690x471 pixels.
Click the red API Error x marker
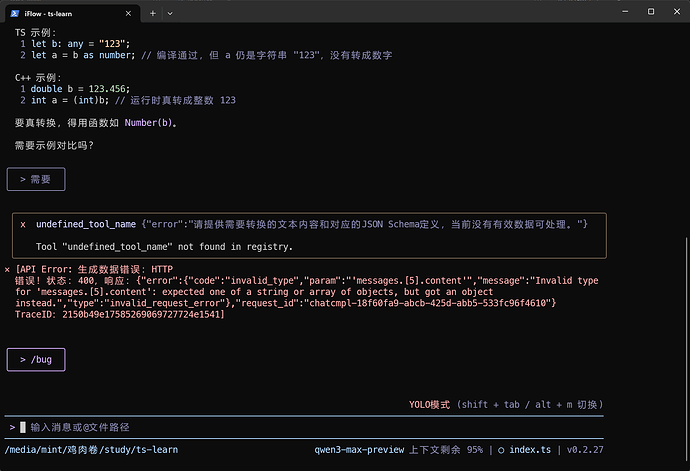[x=7, y=270]
